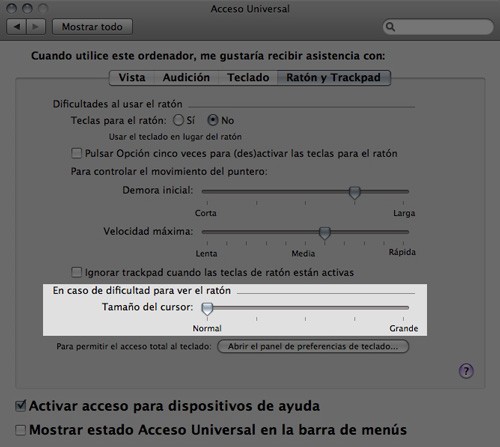Switch to the Vista tab

coord(132,78)
